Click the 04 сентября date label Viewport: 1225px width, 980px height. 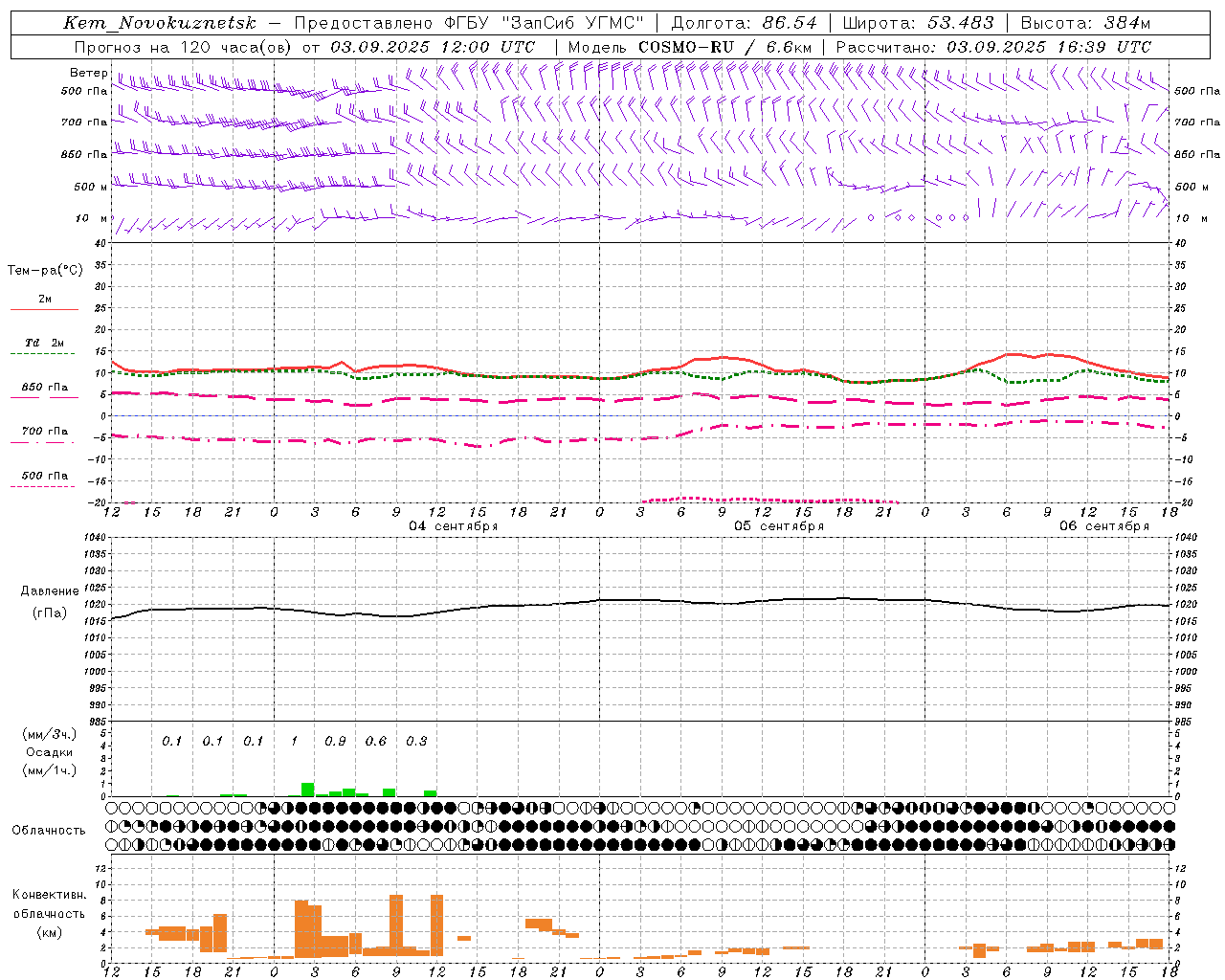click(x=454, y=526)
